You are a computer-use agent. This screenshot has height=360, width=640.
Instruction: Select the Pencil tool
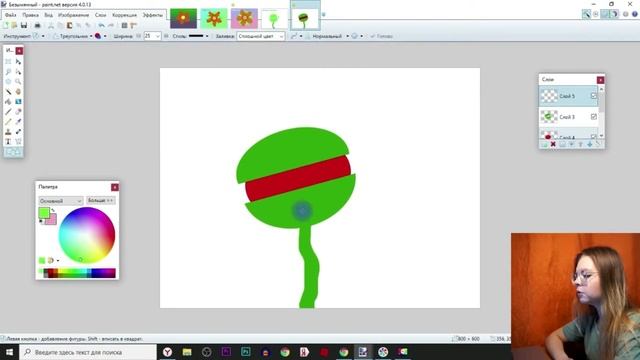8,122
